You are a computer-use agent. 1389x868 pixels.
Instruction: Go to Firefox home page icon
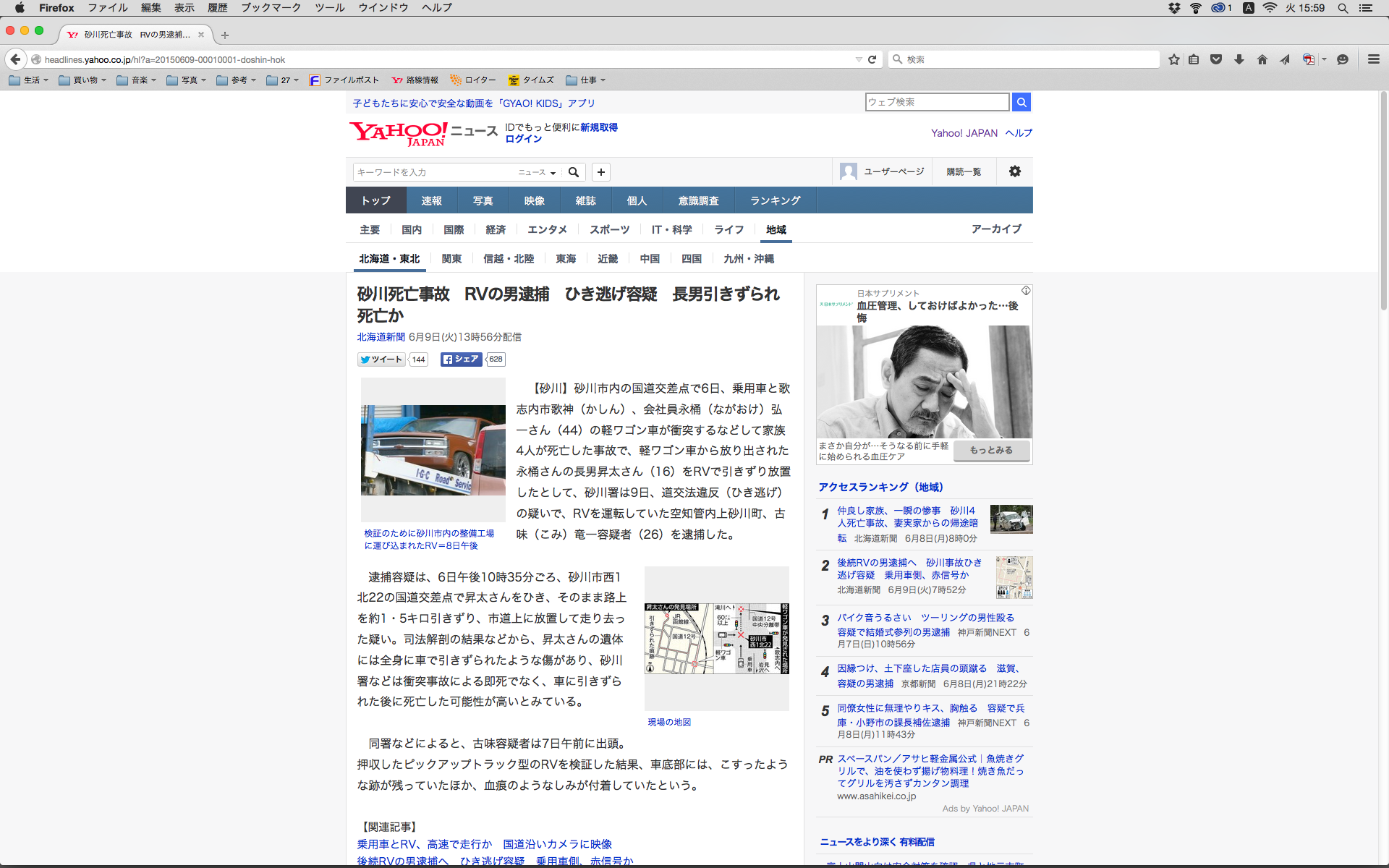(x=1262, y=59)
